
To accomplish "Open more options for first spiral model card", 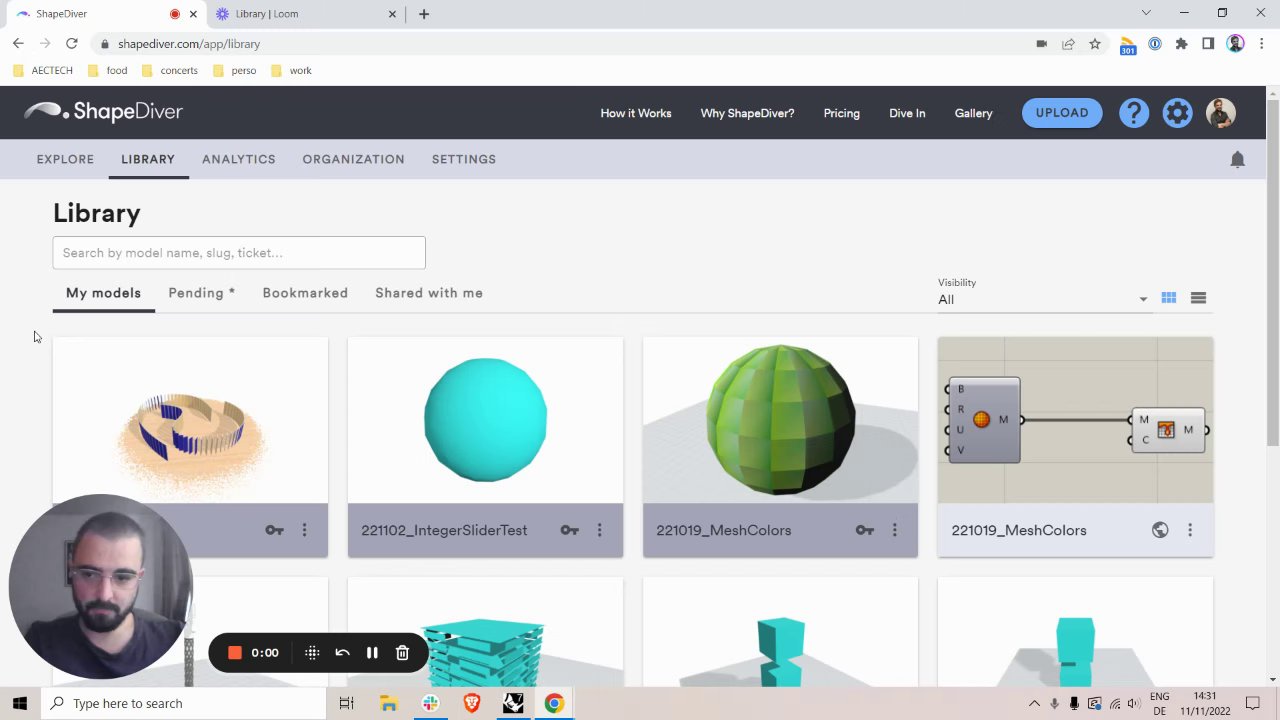I will [304, 530].
